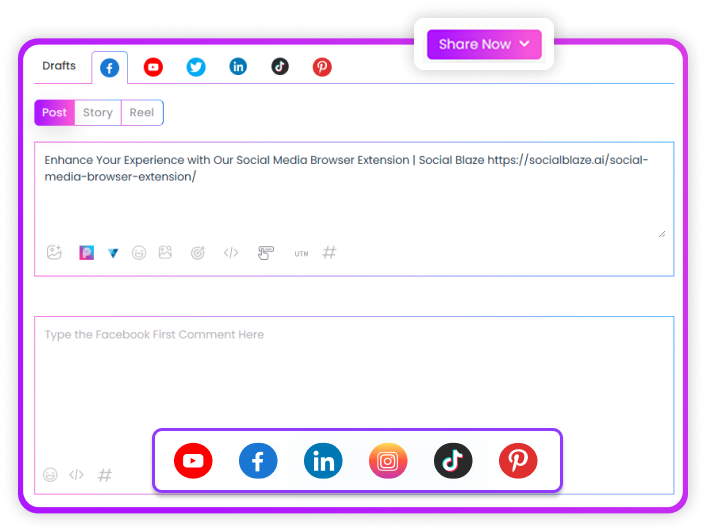Open the small TikTok tab in the top row
Screen dimensions: 706x532
280,67
